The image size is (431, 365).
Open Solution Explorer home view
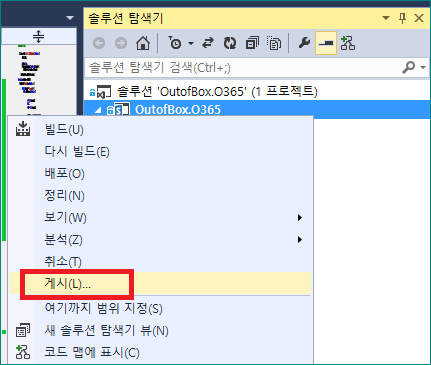143,43
